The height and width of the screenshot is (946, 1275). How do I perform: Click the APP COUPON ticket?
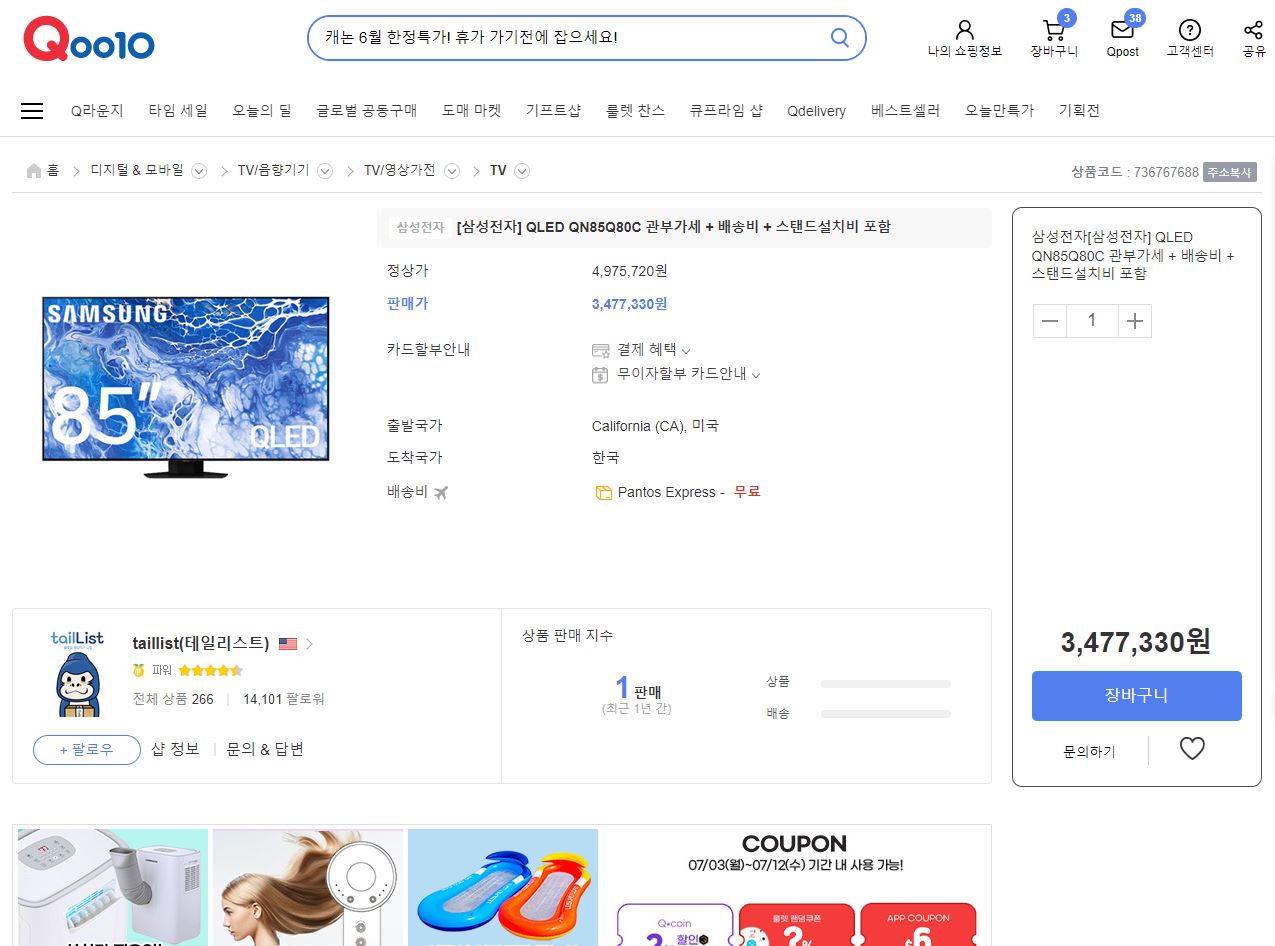[918, 925]
